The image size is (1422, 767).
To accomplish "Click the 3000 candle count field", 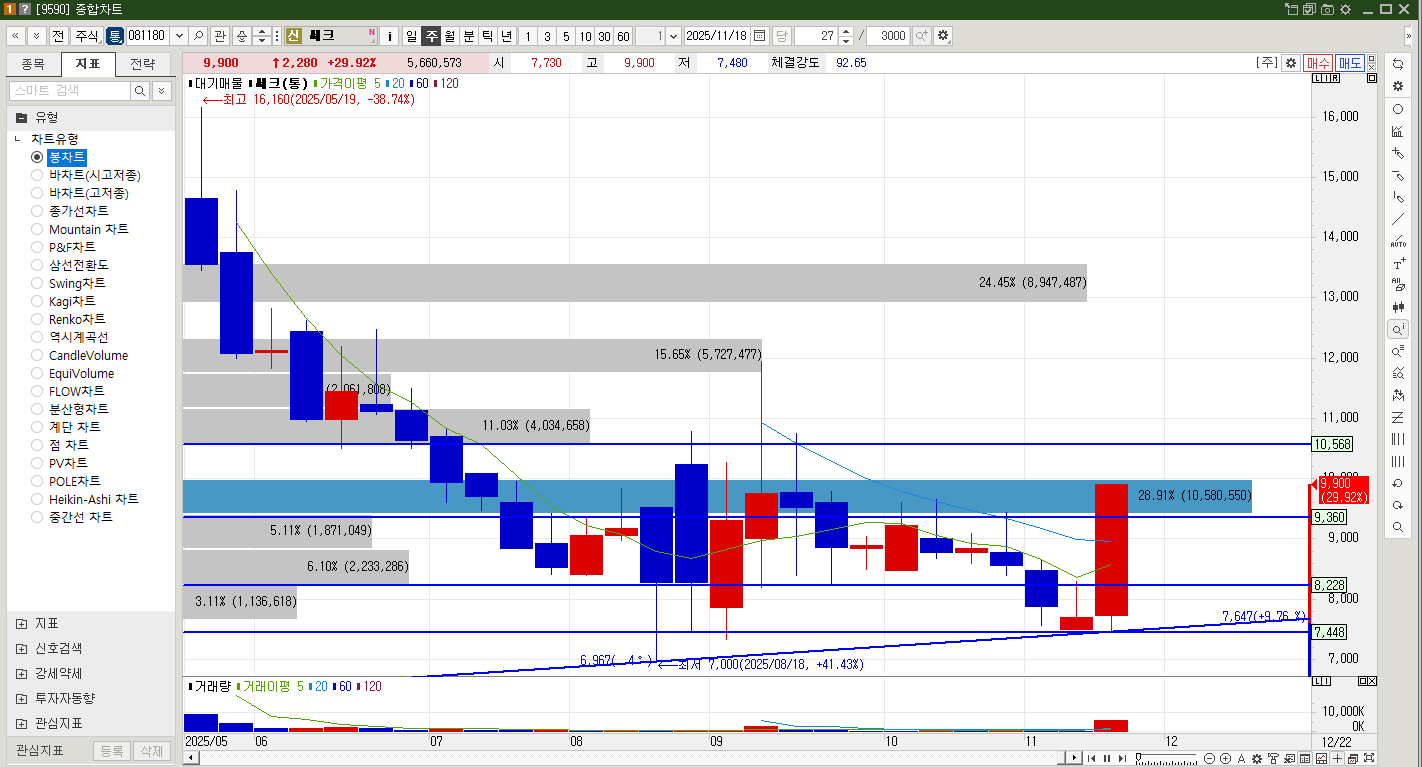I will 888,36.
